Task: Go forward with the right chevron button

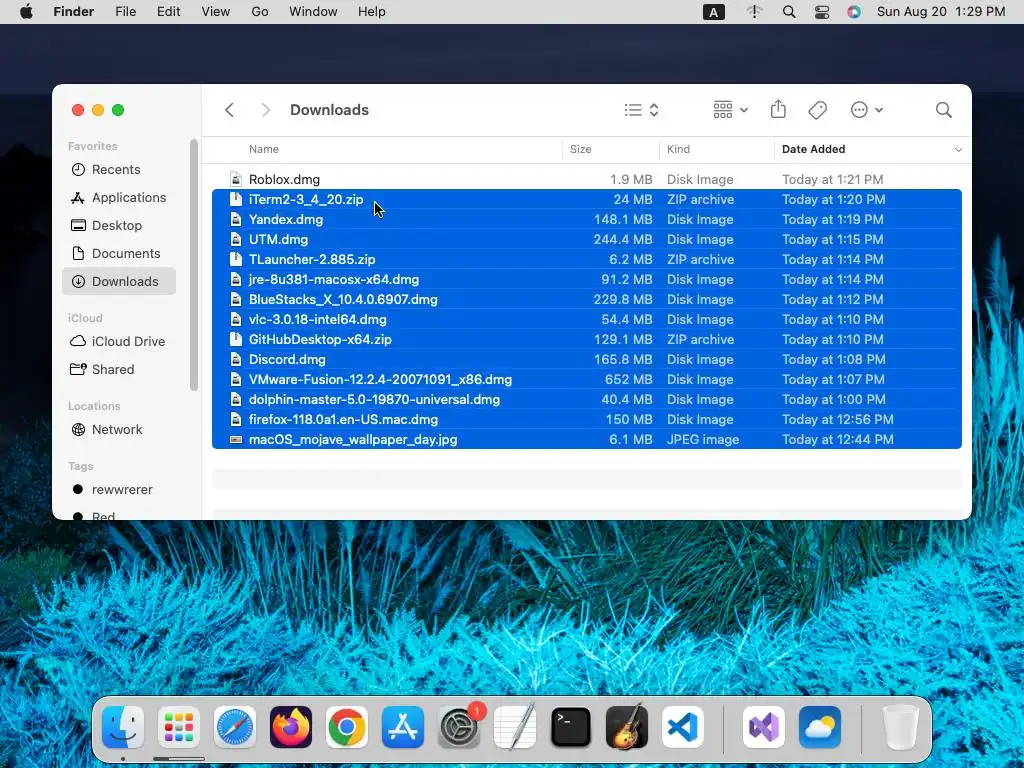Action: coord(265,110)
